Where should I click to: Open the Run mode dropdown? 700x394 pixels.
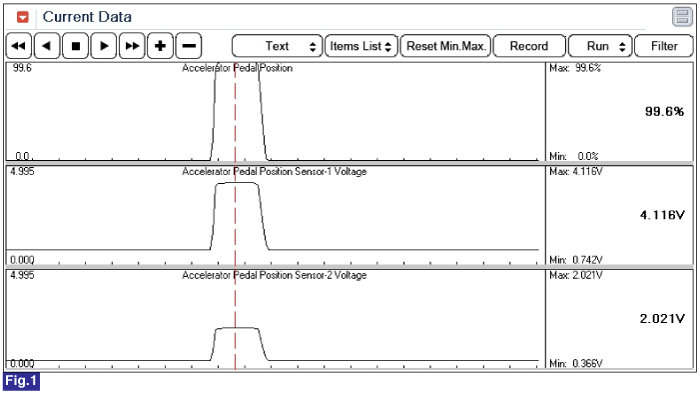click(x=600, y=46)
